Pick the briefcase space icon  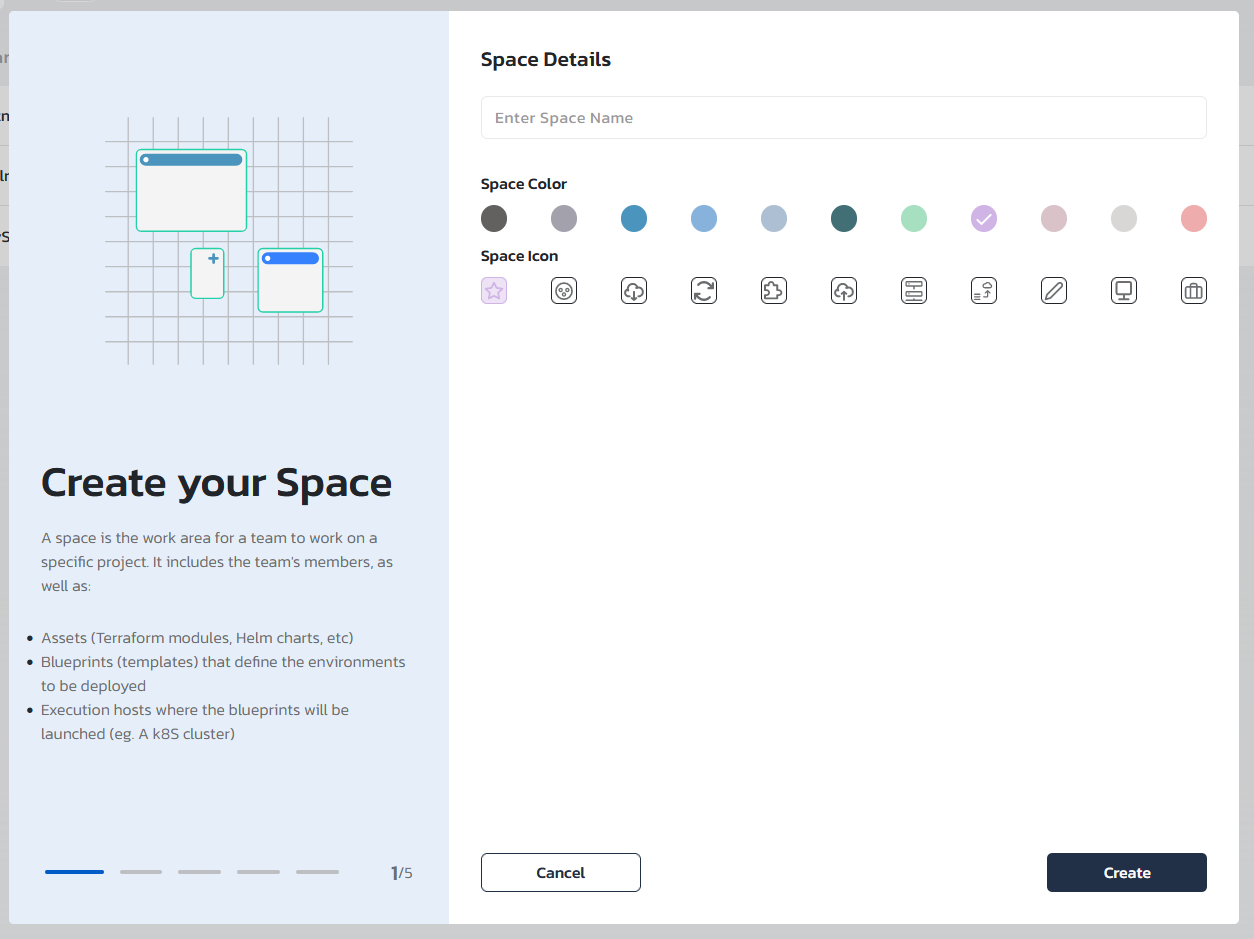click(x=1193, y=290)
